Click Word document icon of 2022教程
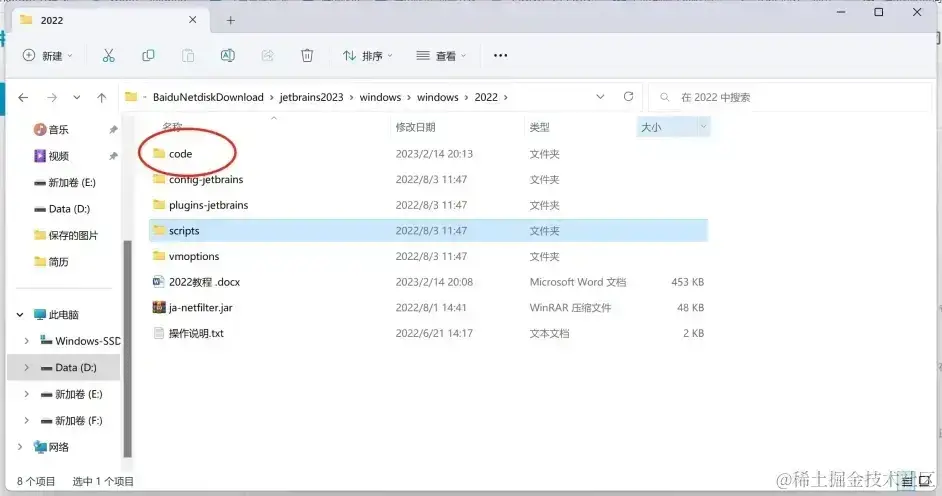 (x=159, y=282)
